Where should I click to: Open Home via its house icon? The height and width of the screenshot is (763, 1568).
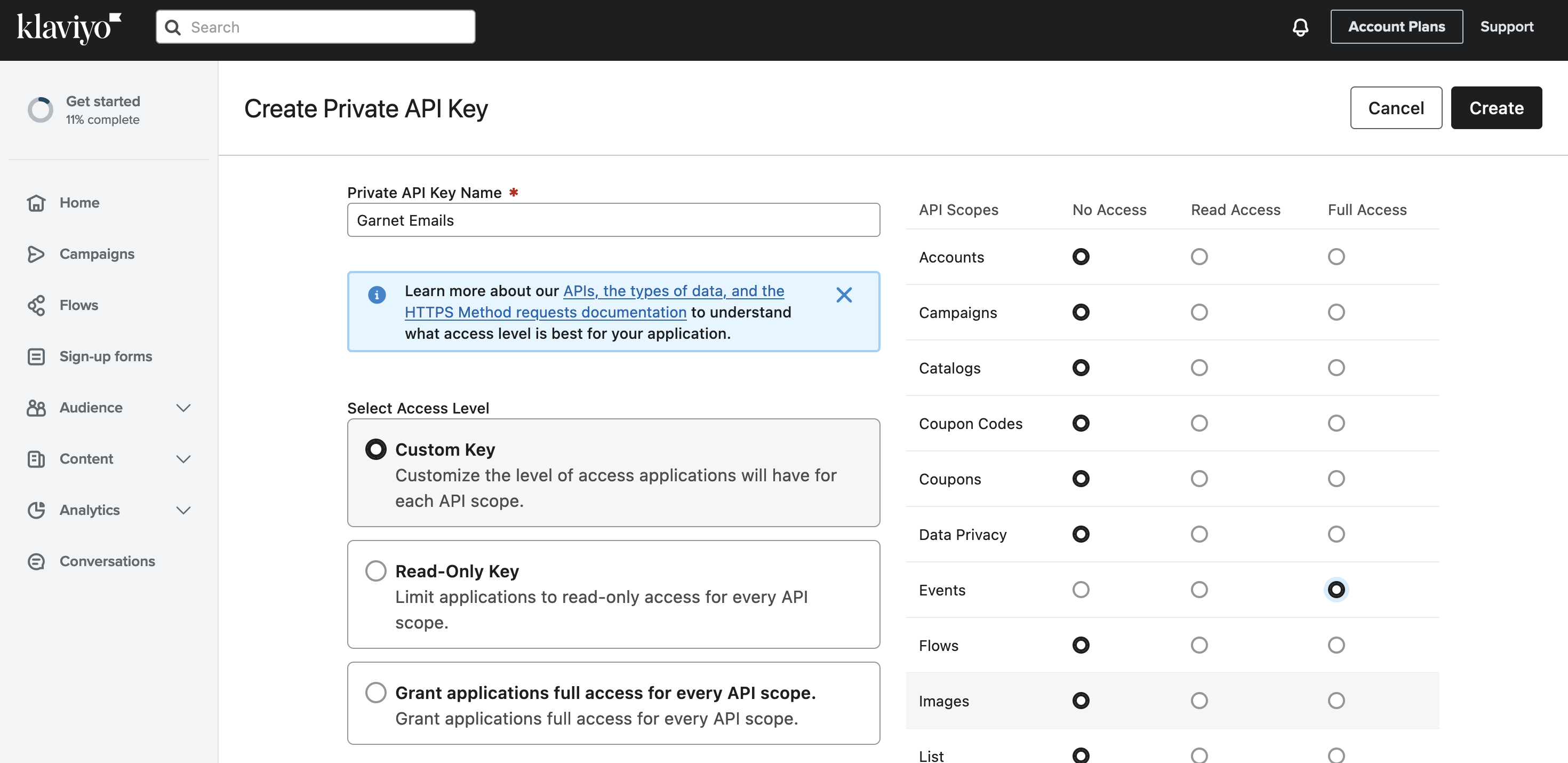pos(36,203)
